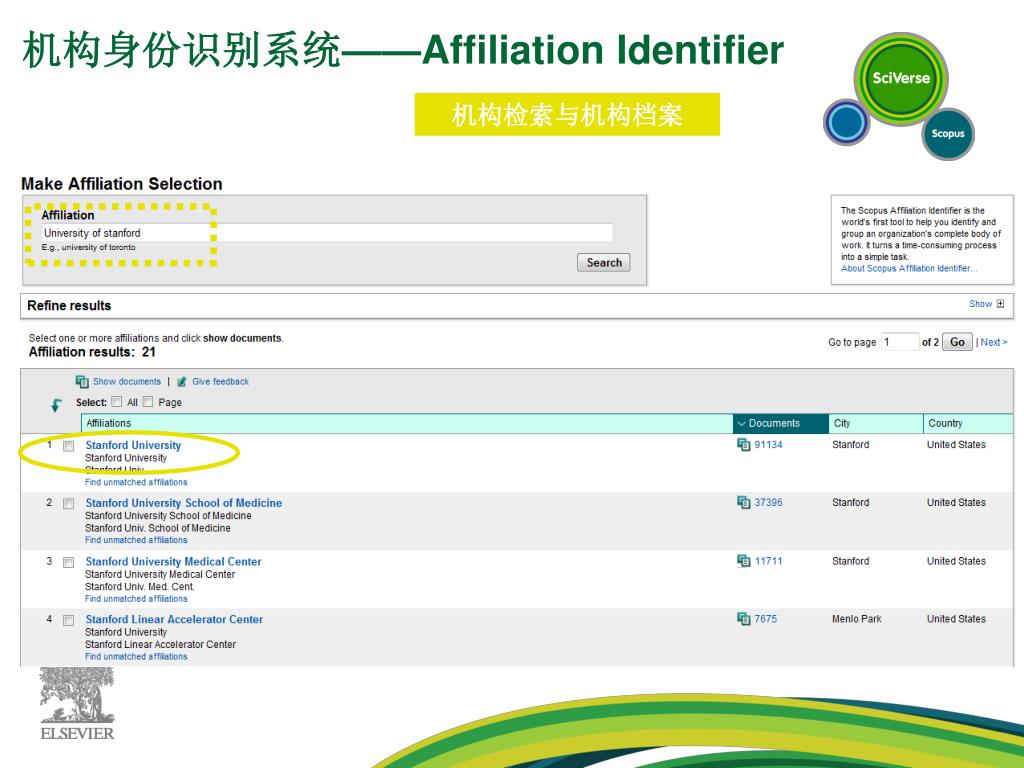Screen dimensions: 1024x768
Task: Open documents icon for 7675 row
Action: tap(743, 618)
